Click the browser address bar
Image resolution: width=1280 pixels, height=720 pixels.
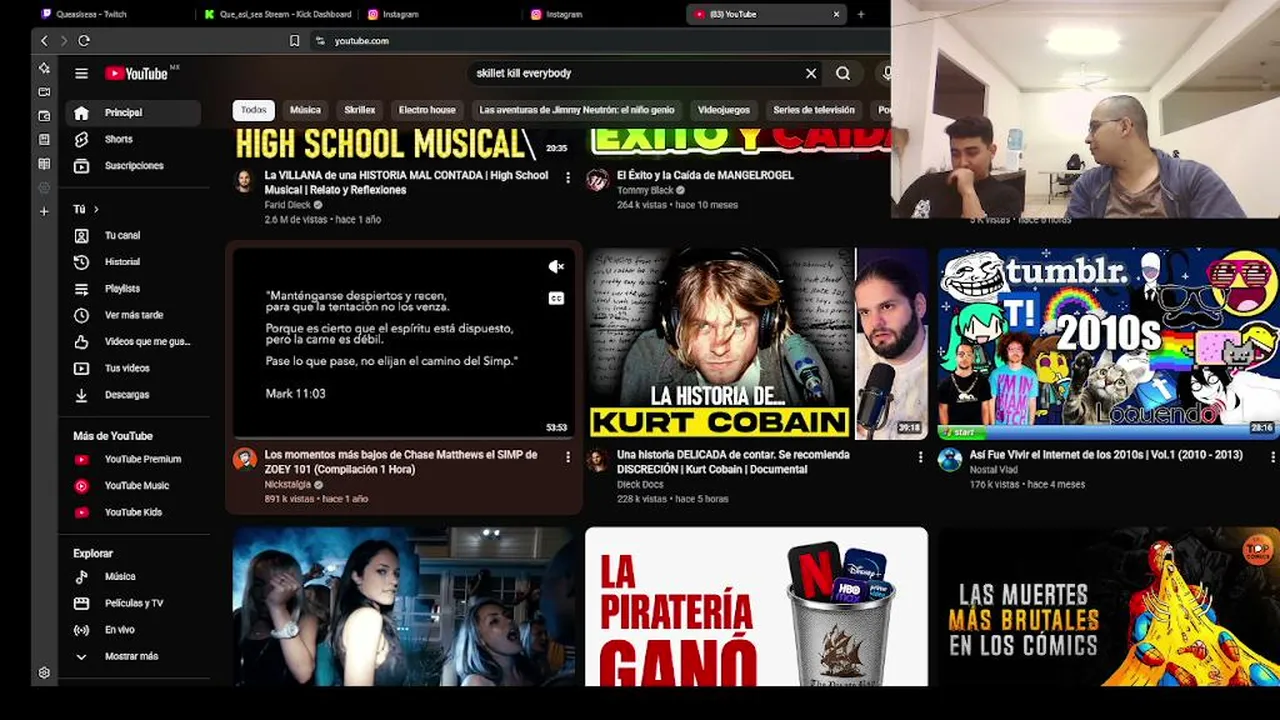point(600,41)
